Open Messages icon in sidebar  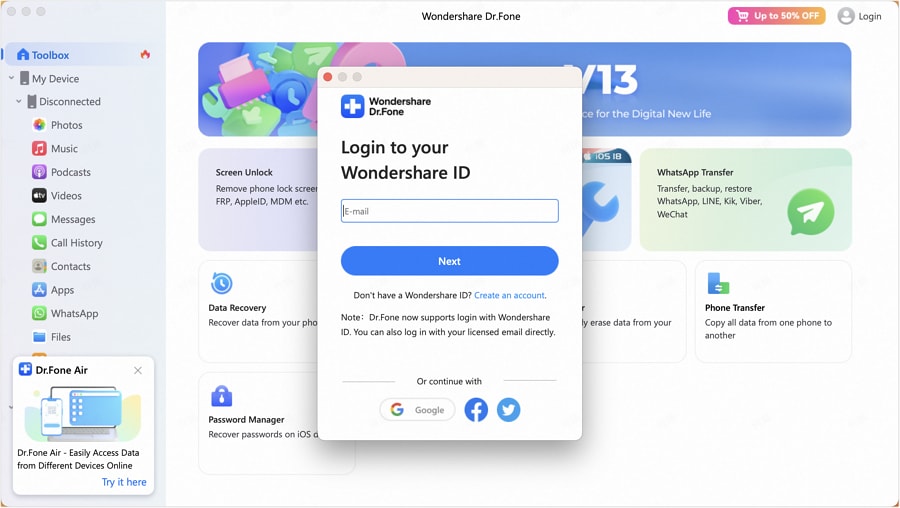[x=39, y=219]
